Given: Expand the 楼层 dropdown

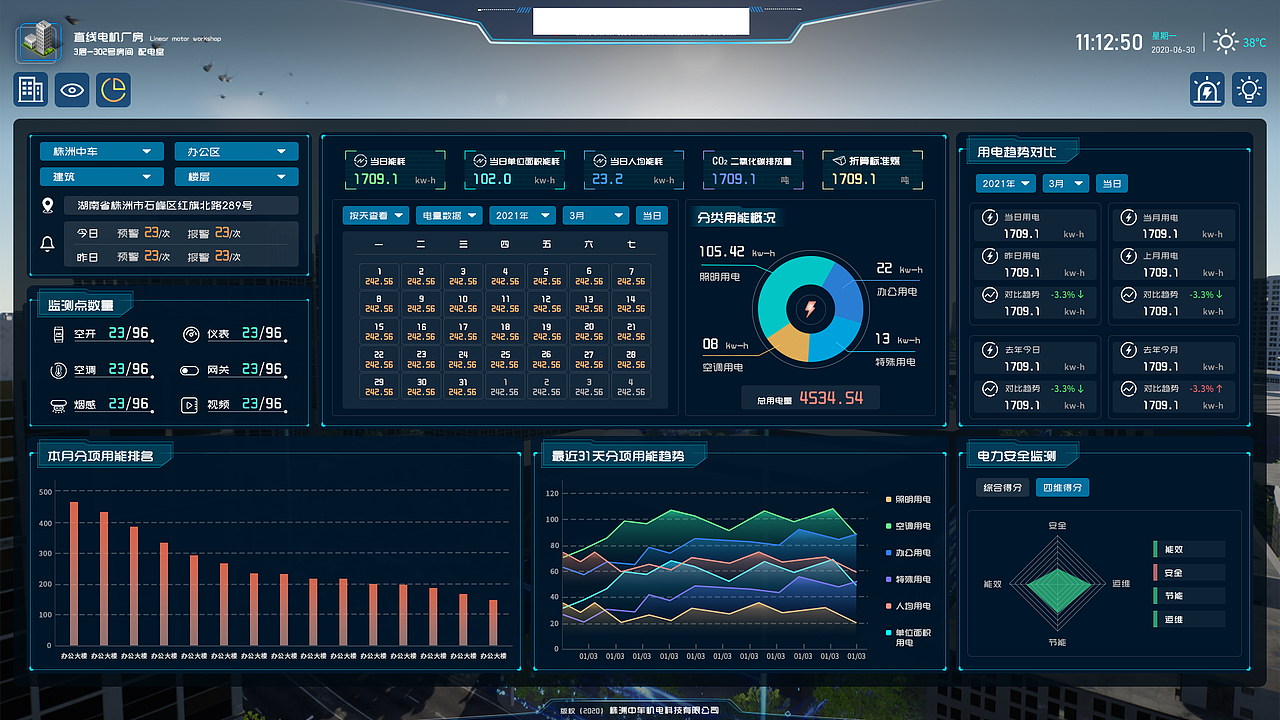Looking at the screenshot, I should [236, 177].
